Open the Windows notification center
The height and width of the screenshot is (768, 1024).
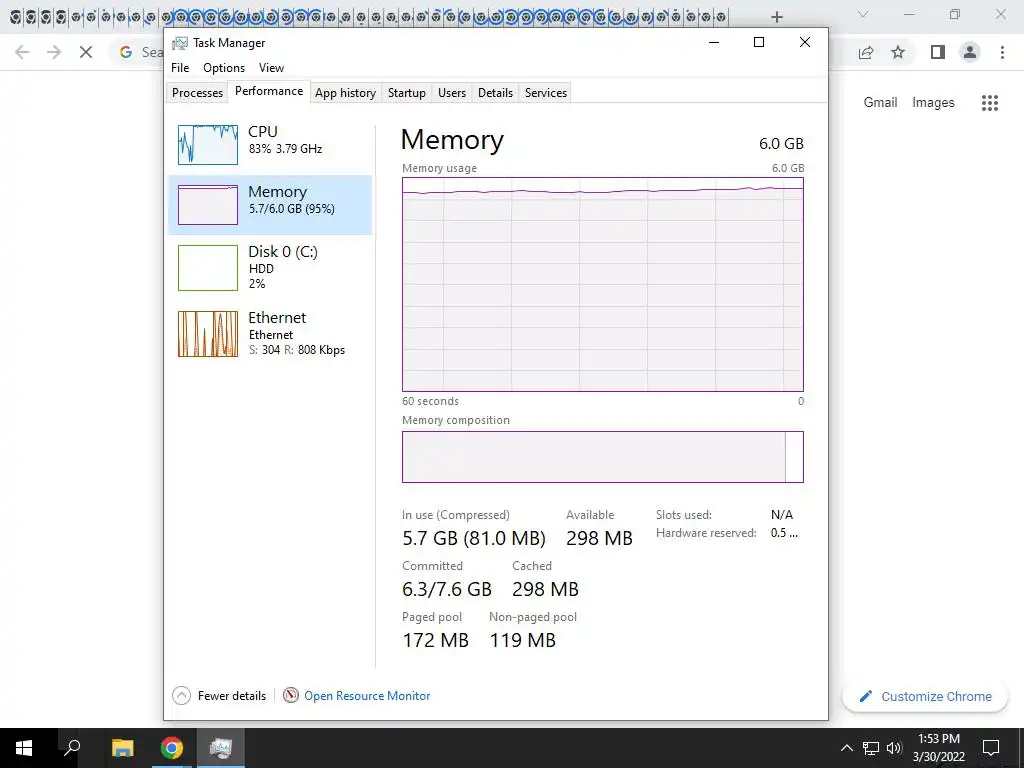(991, 748)
